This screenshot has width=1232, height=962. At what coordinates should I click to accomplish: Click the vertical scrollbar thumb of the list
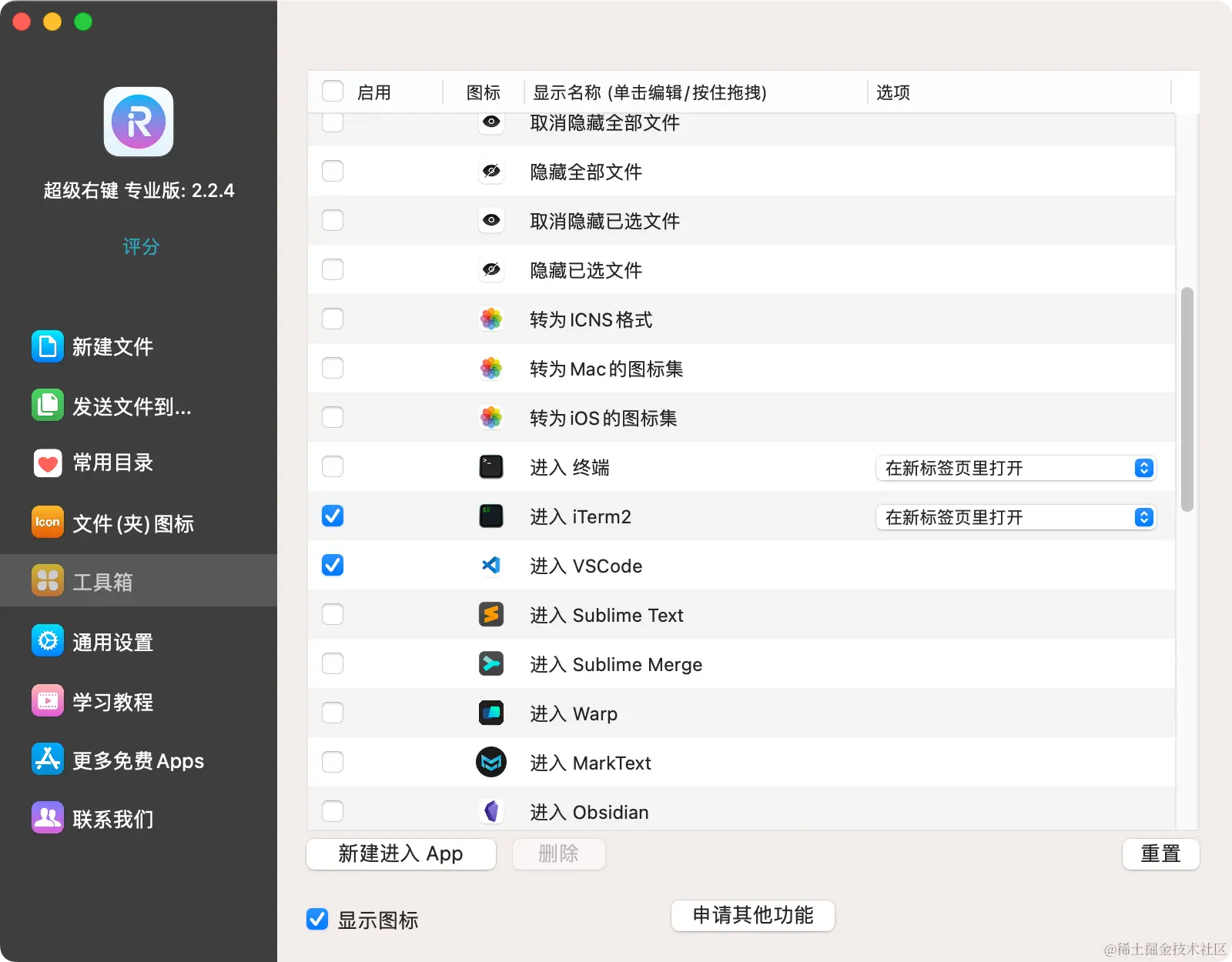1187,399
